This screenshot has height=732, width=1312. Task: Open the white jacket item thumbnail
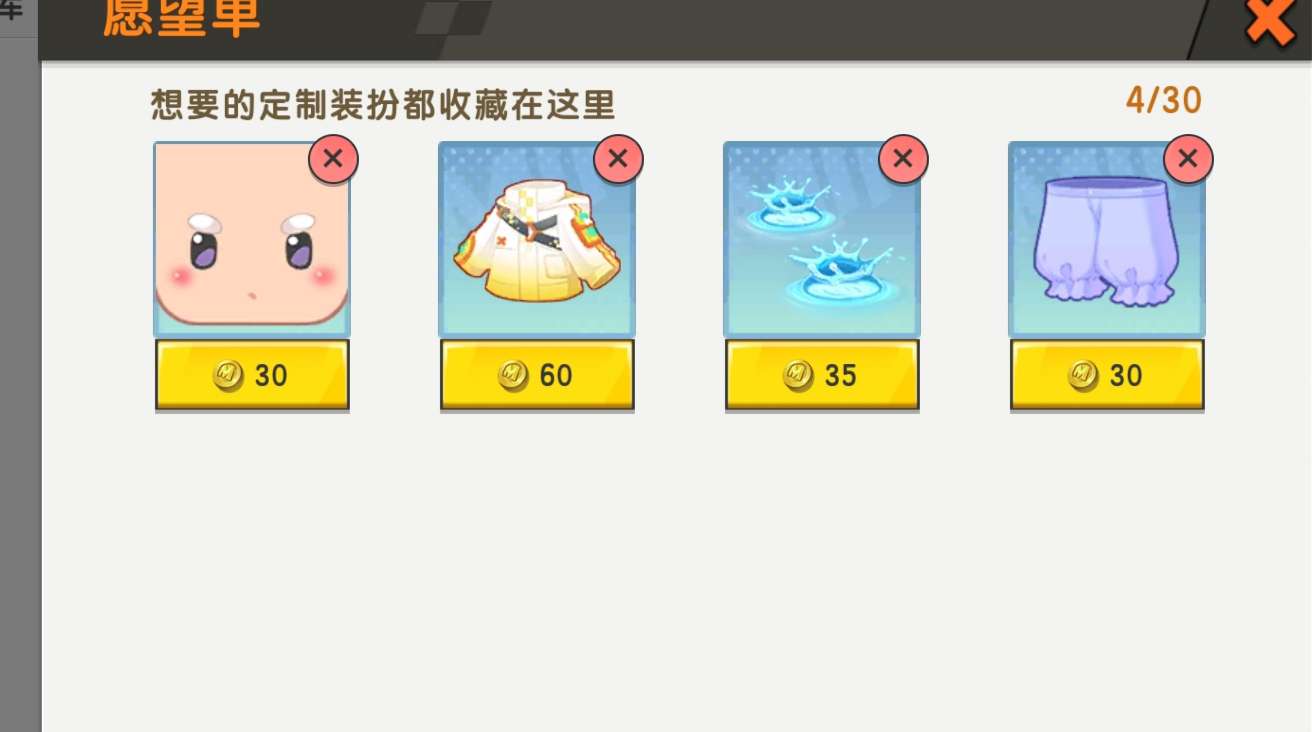click(x=537, y=238)
